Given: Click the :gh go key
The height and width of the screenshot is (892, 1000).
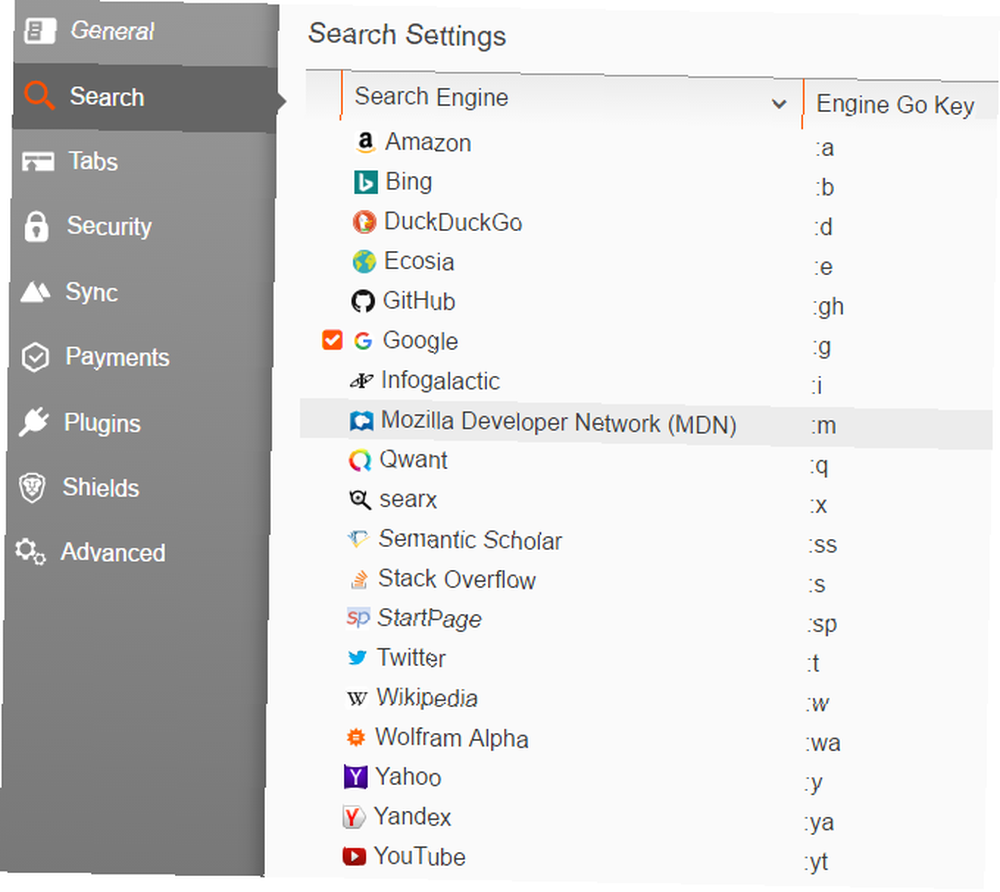Looking at the screenshot, I should (x=828, y=307).
